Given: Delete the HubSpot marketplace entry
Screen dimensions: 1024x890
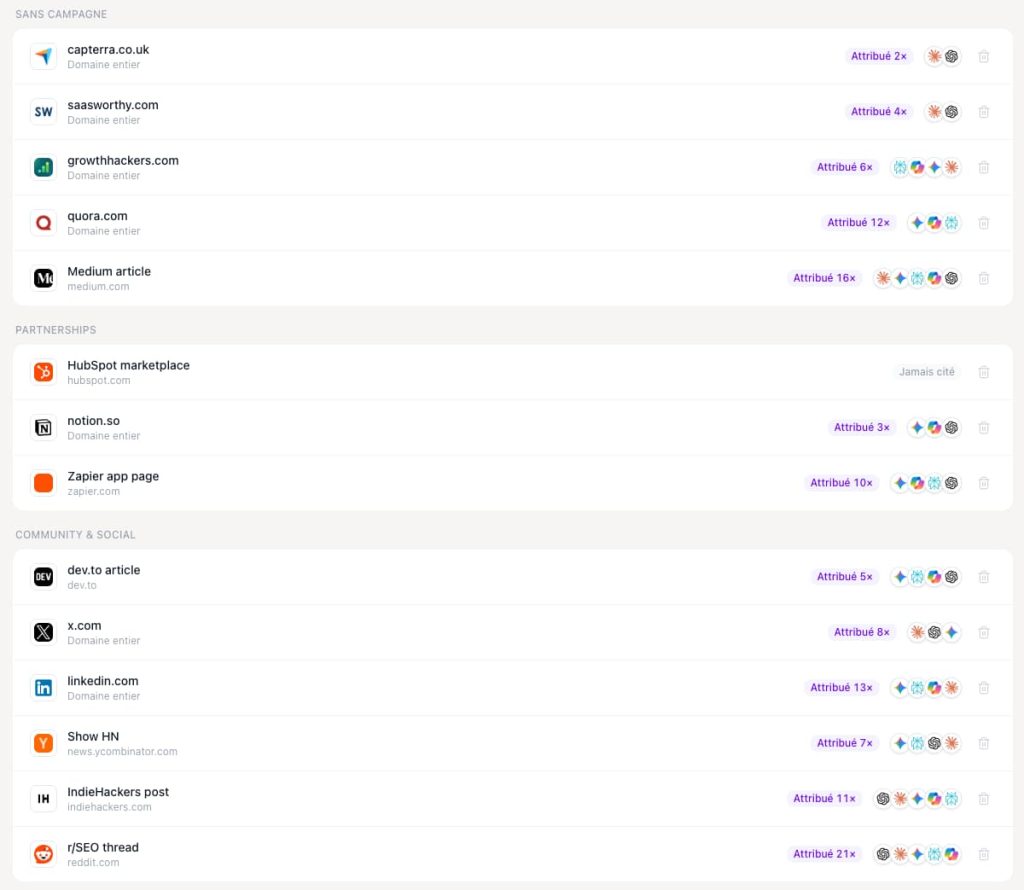Looking at the screenshot, I should click(x=984, y=372).
